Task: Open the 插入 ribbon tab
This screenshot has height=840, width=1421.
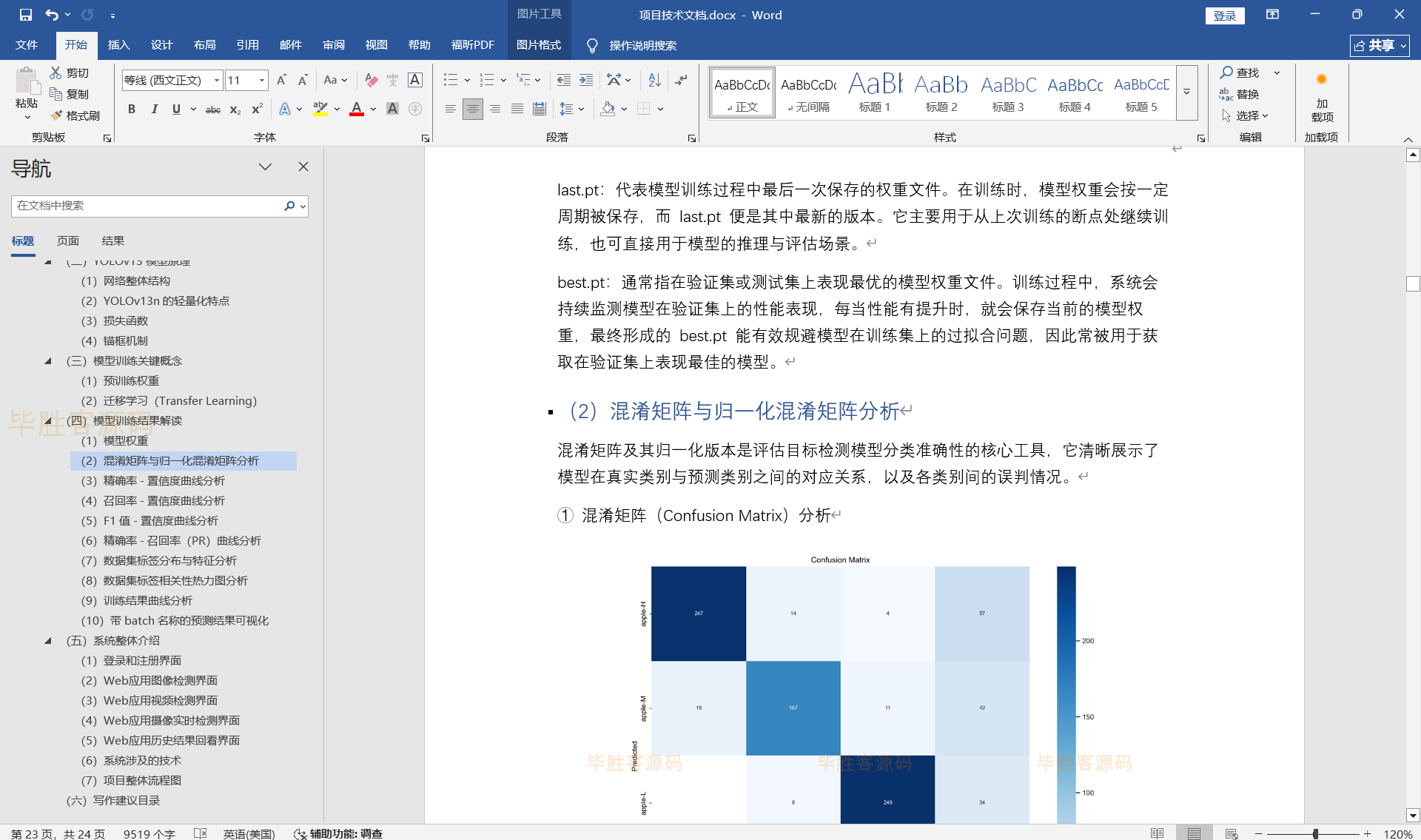Action: [x=118, y=45]
